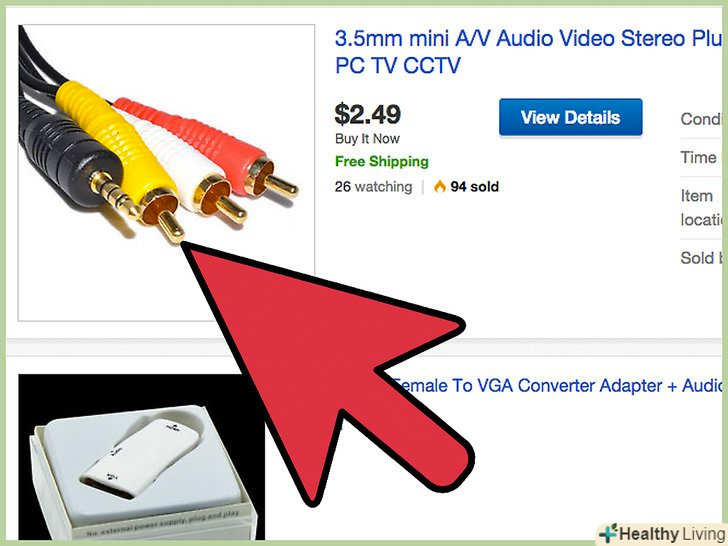Select the Time detail row
The image size is (728, 546).
click(x=701, y=157)
